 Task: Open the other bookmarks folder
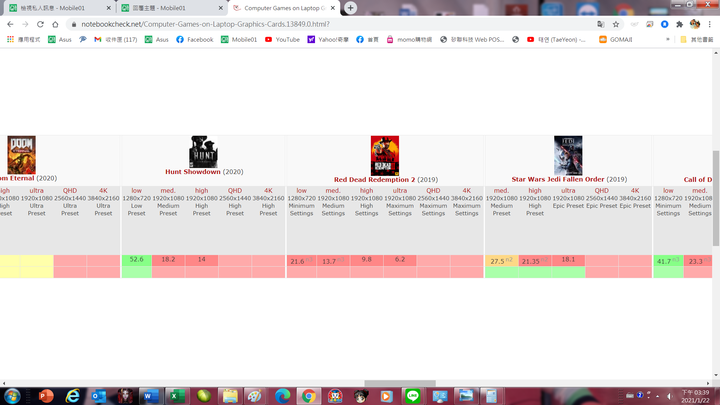tap(697, 39)
